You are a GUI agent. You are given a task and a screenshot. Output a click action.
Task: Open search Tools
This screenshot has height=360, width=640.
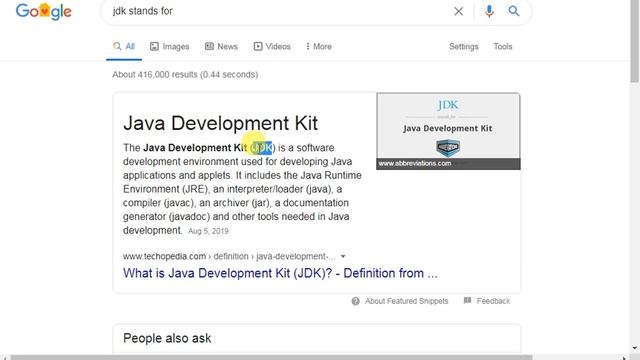click(x=503, y=47)
